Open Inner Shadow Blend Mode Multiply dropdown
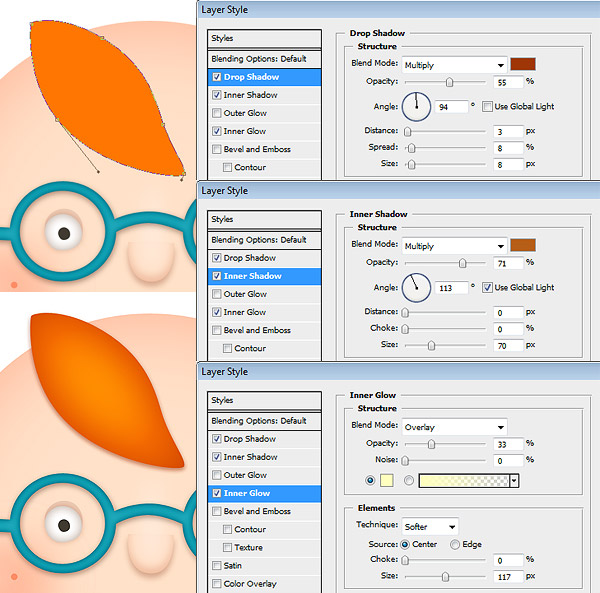 (x=454, y=246)
